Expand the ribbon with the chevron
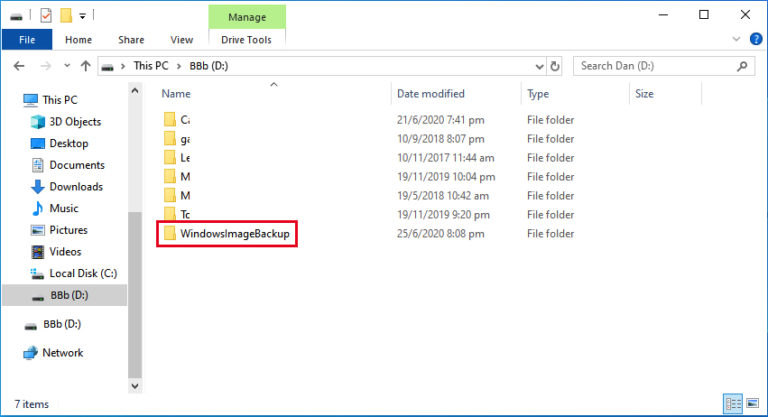This screenshot has height=417, width=768. pos(736,39)
